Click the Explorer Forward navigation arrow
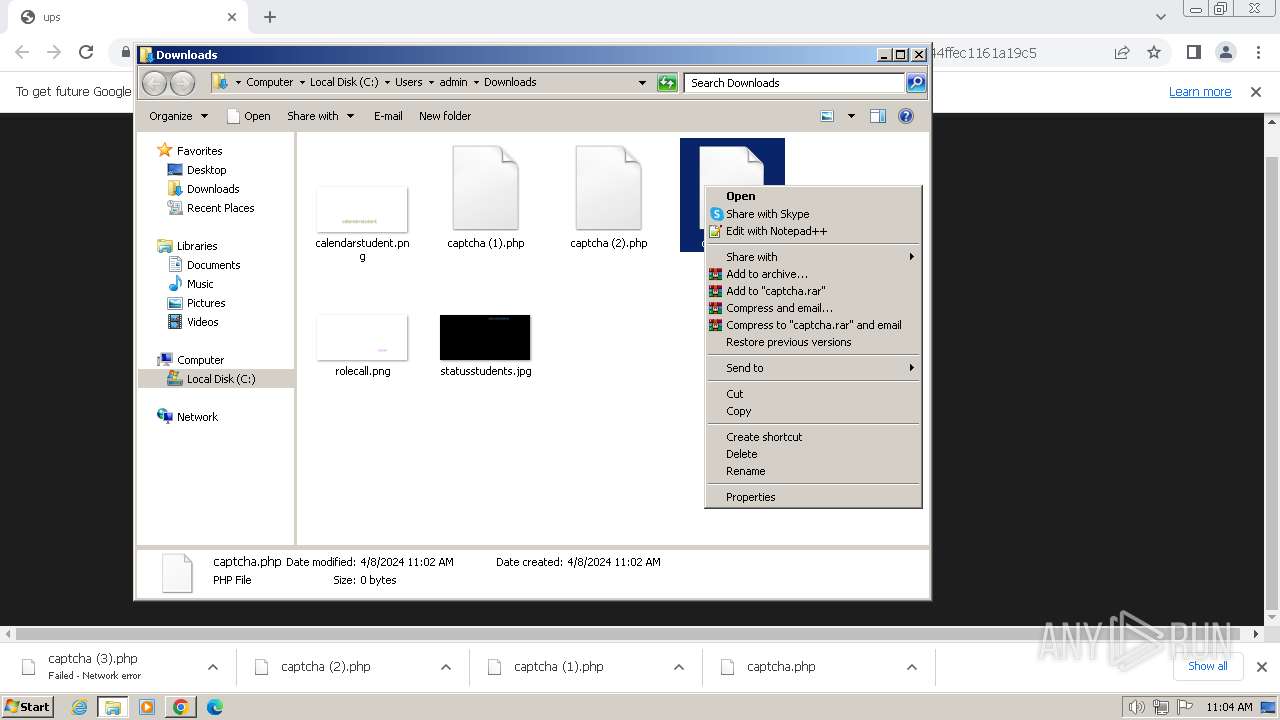The height and width of the screenshot is (720, 1280). tap(182, 83)
